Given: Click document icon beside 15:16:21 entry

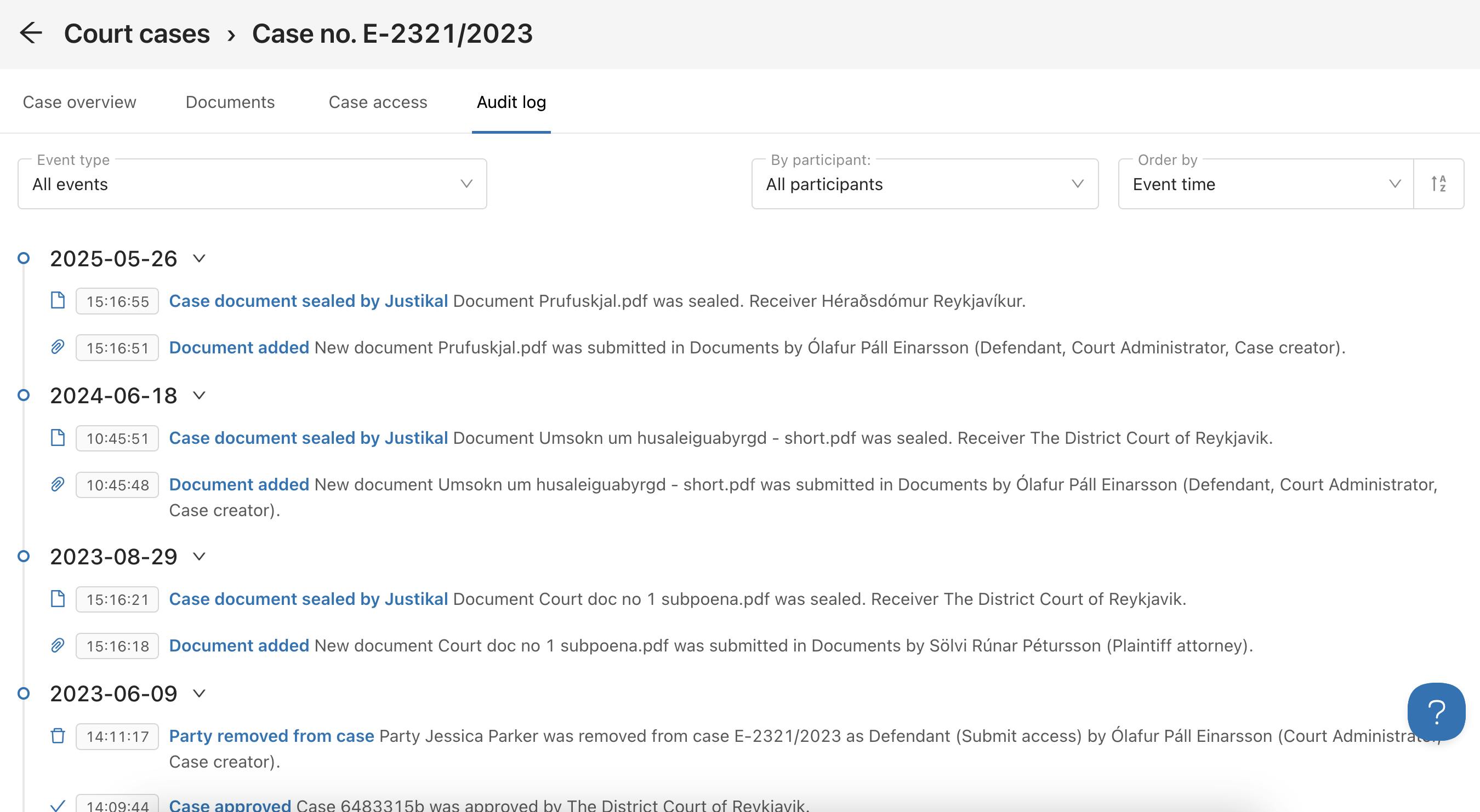Looking at the screenshot, I should 58,598.
